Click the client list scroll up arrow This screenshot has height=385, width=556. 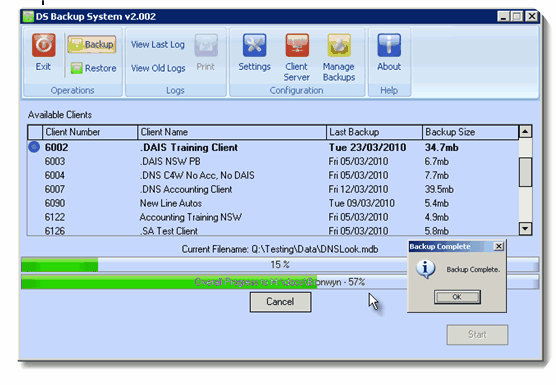[525, 132]
